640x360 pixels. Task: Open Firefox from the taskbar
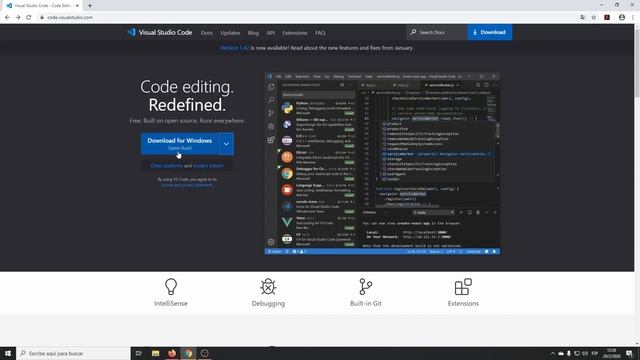pos(172,353)
